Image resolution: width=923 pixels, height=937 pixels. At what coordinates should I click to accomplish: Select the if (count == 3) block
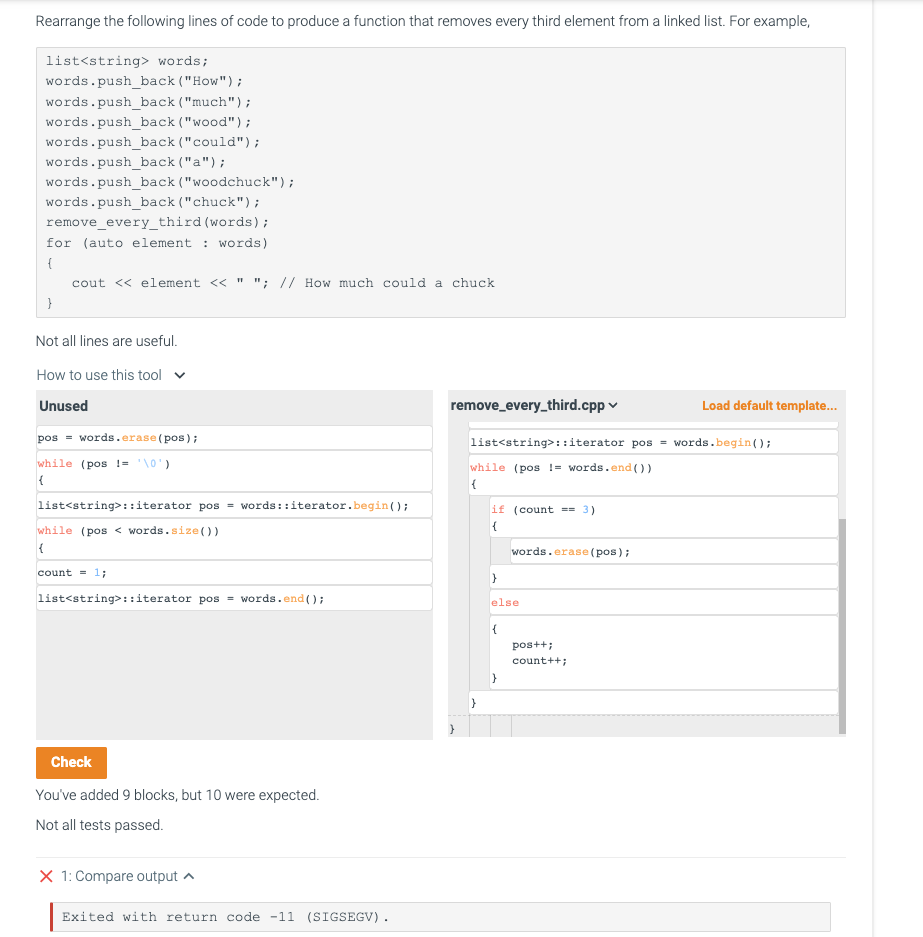point(664,518)
